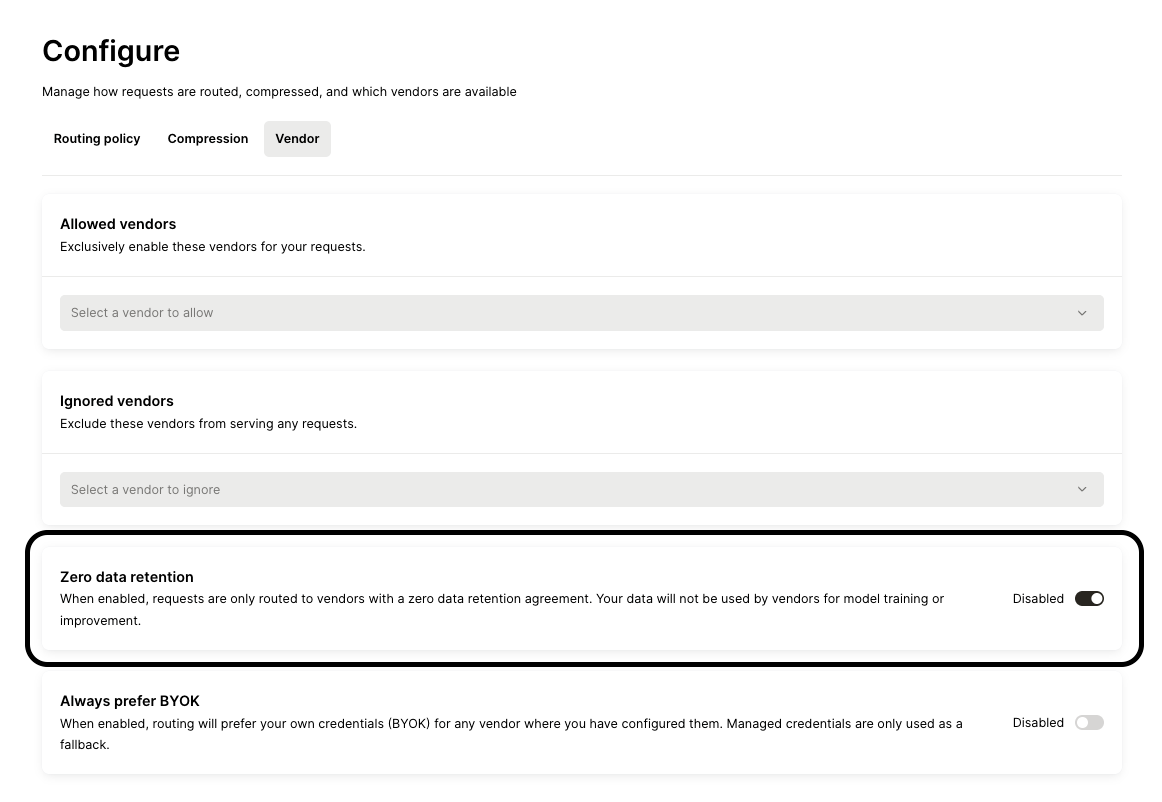1162x802 pixels.
Task: Click inside the vendor allow input field
Action: (300, 312)
